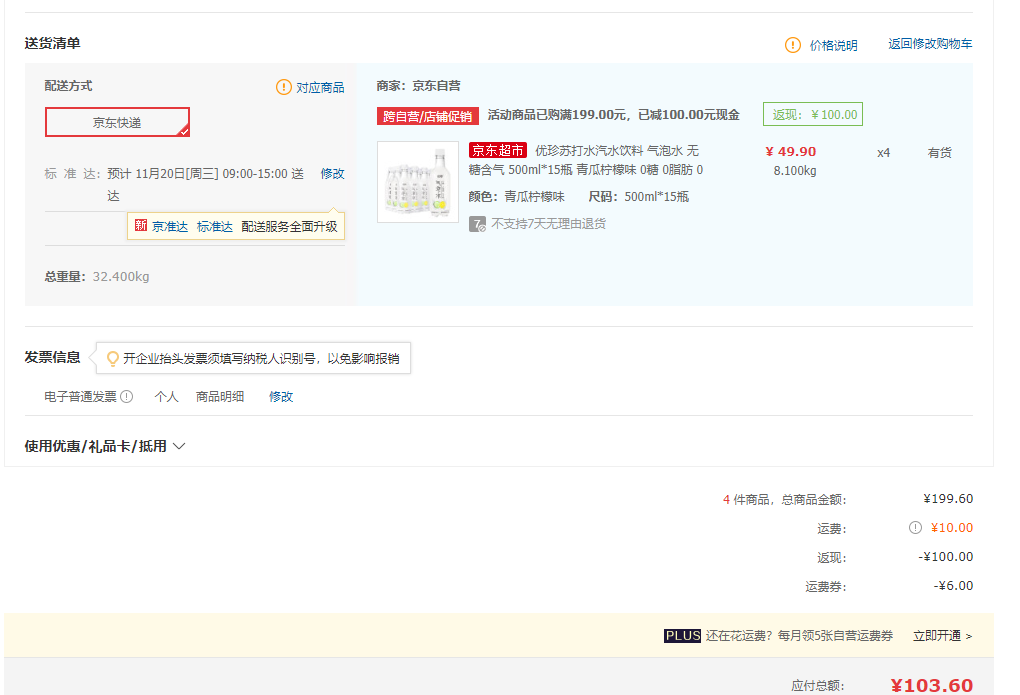Click the total weight 32.400kg

point(121,277)
